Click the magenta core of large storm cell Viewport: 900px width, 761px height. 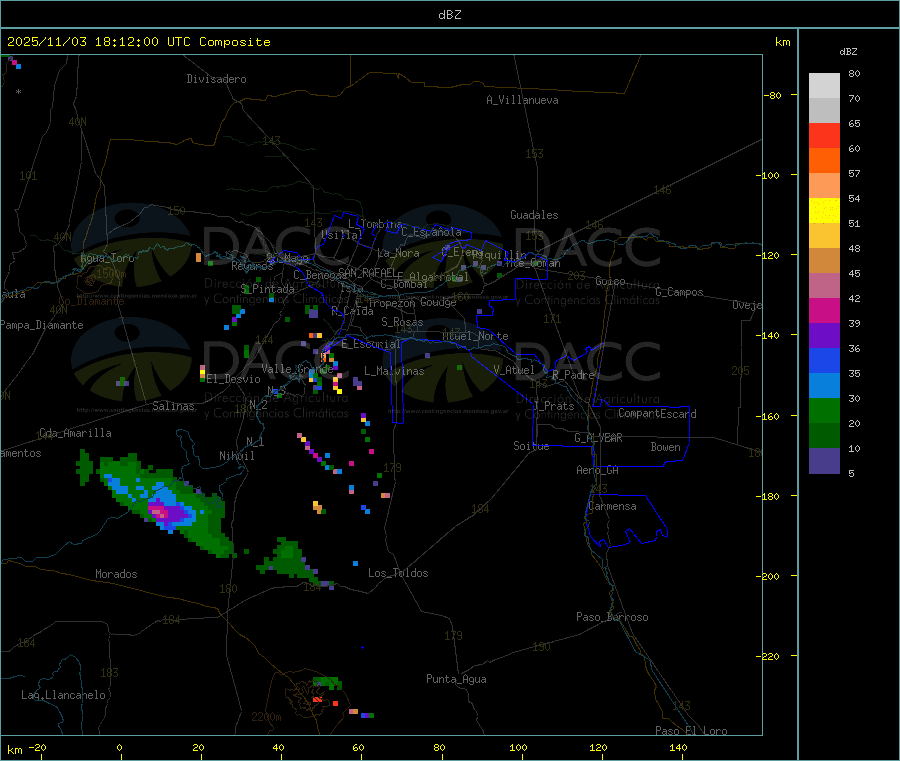click(158, 509)
